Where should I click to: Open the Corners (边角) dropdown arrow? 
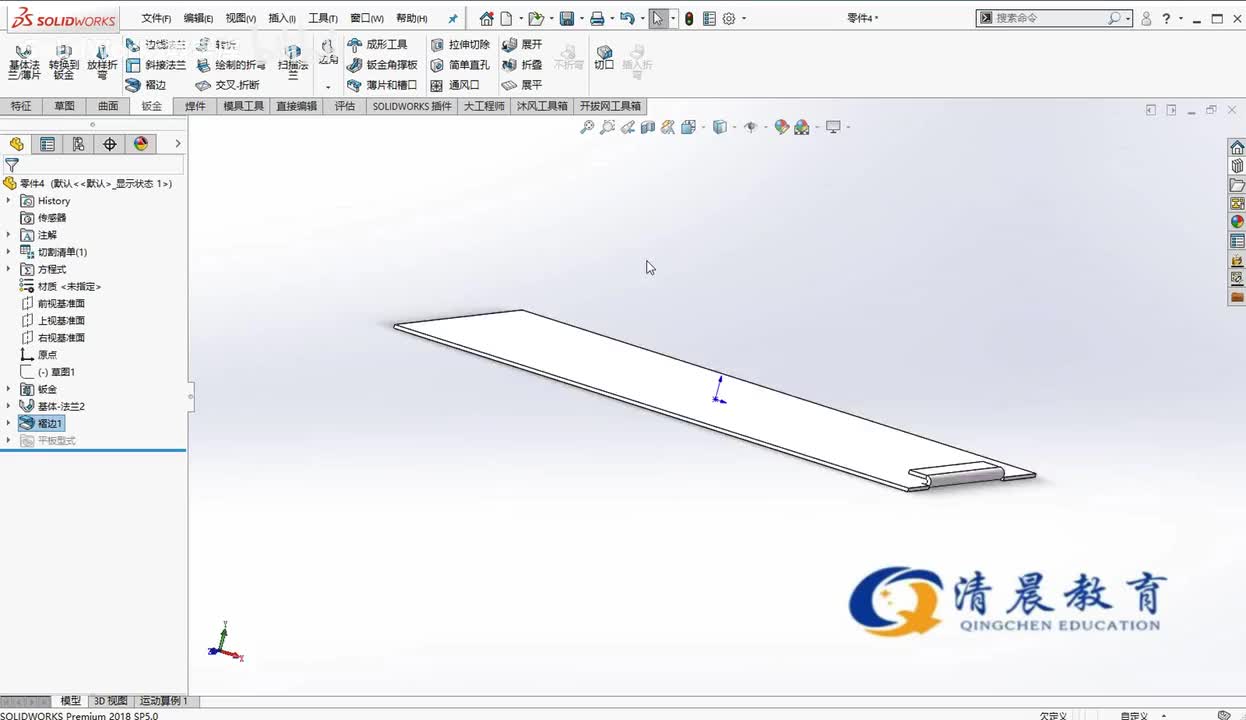tap(328, 87)
